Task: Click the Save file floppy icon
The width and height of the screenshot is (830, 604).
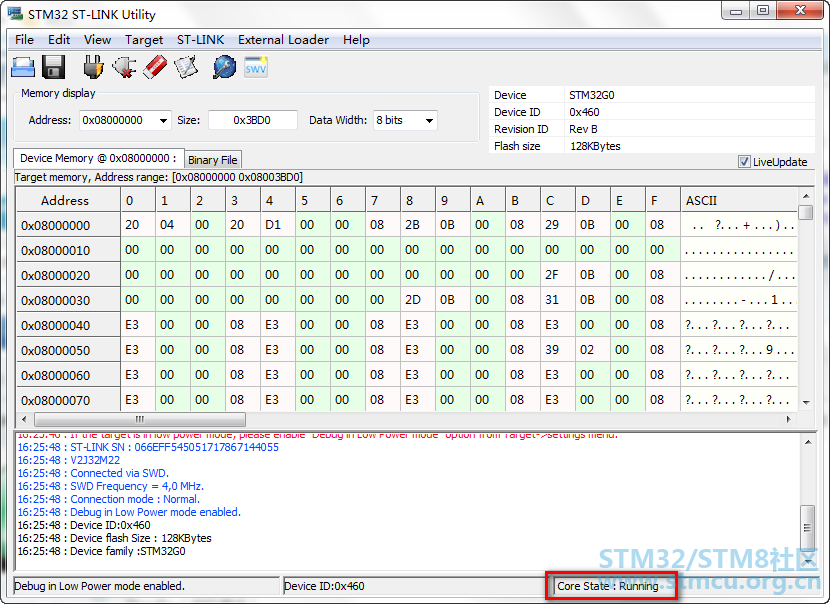Action: pos(53,67)
